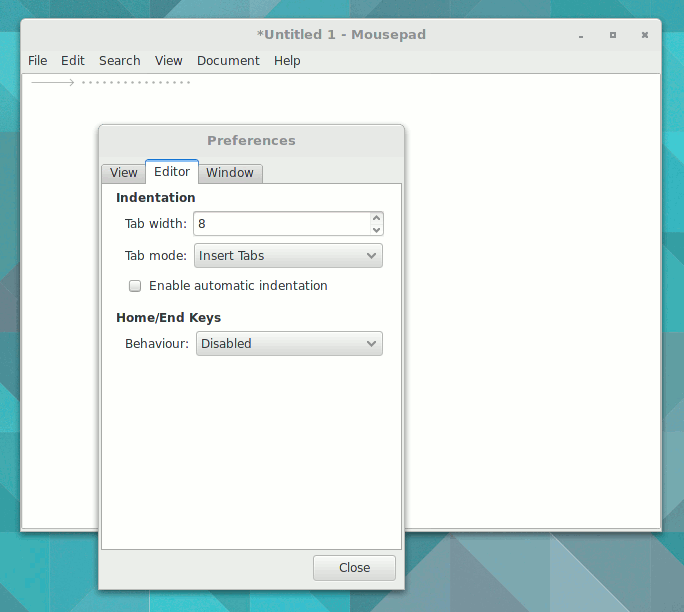Minimize the Mousepad window
The image size is (684, 612).
(581, 35)
